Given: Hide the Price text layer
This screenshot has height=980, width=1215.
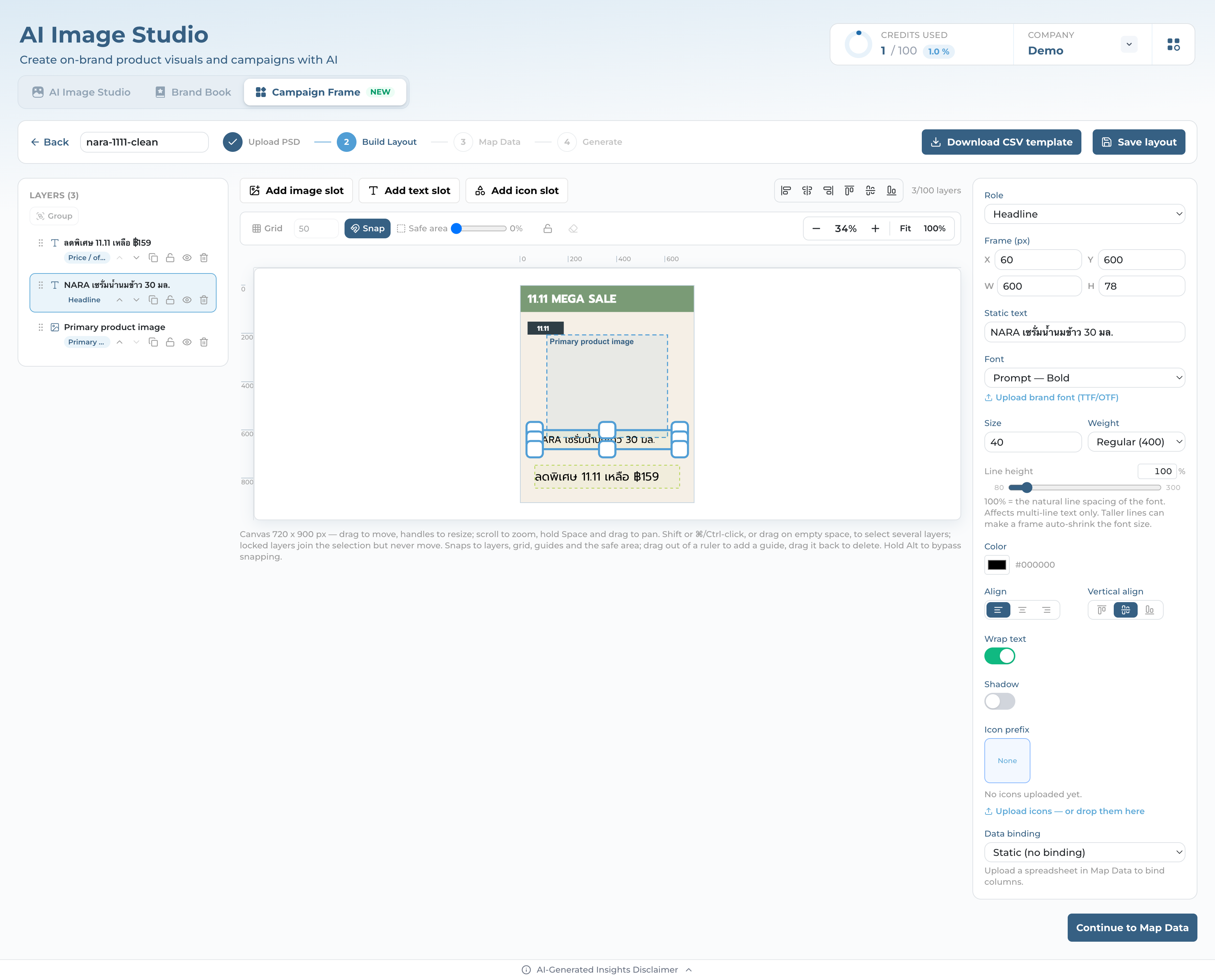Looking at the screenshot, I should (x=187, y=258).
